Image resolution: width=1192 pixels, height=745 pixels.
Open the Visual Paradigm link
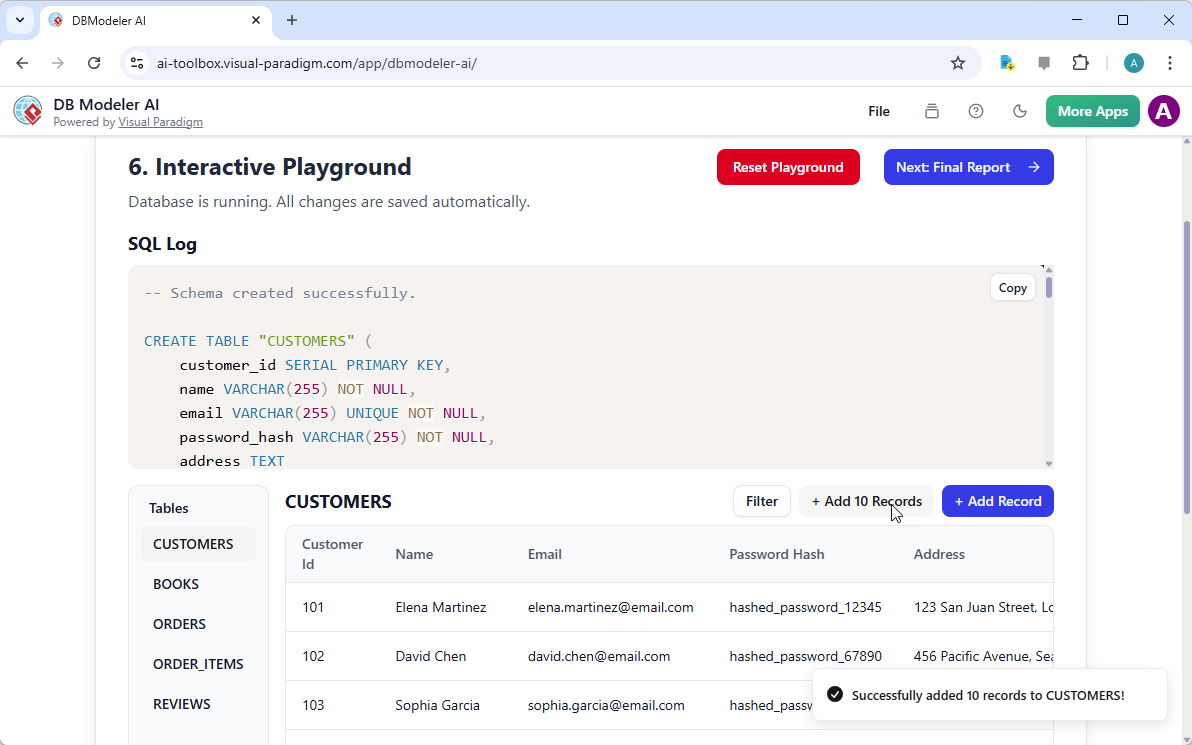[160, 122]
